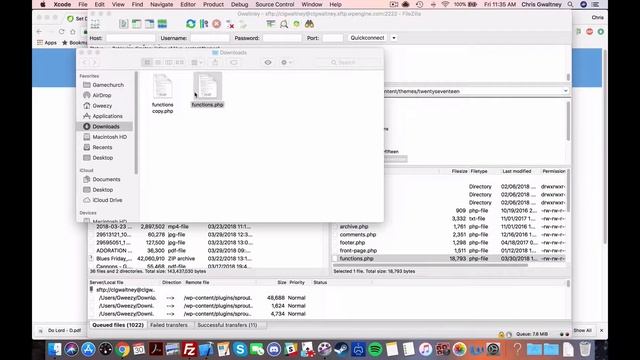Search remote files with binoculars icon

click(309, 24)
